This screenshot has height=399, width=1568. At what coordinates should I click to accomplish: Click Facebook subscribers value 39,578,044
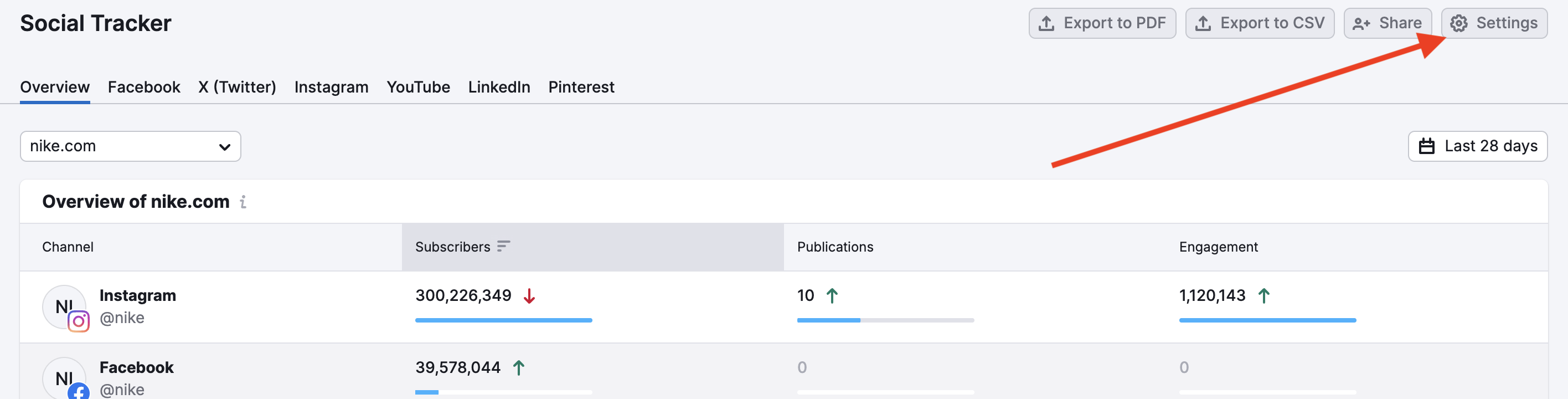click(x=458, y=367)
